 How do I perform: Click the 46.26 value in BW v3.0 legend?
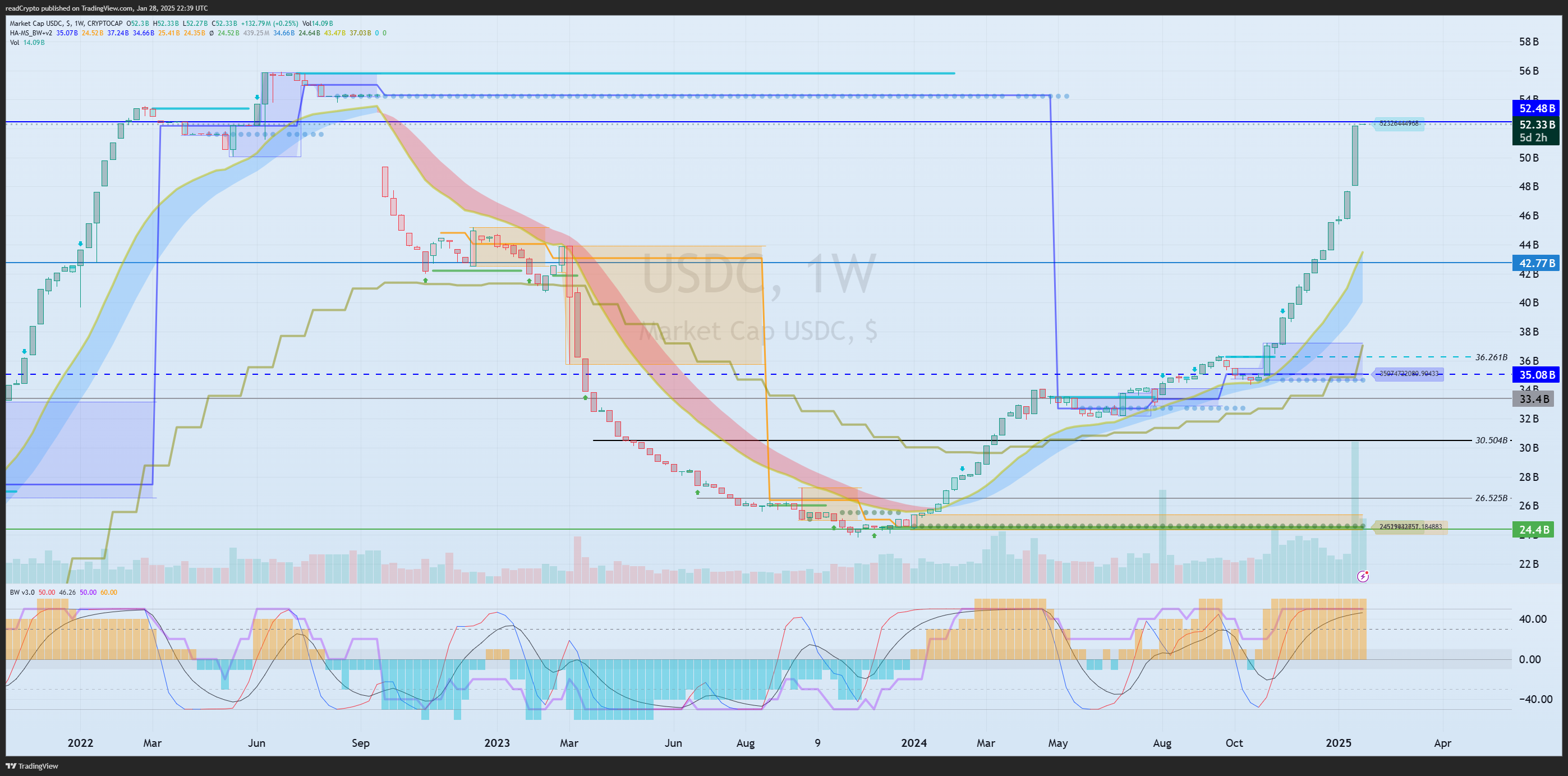[x=67, y=592]
